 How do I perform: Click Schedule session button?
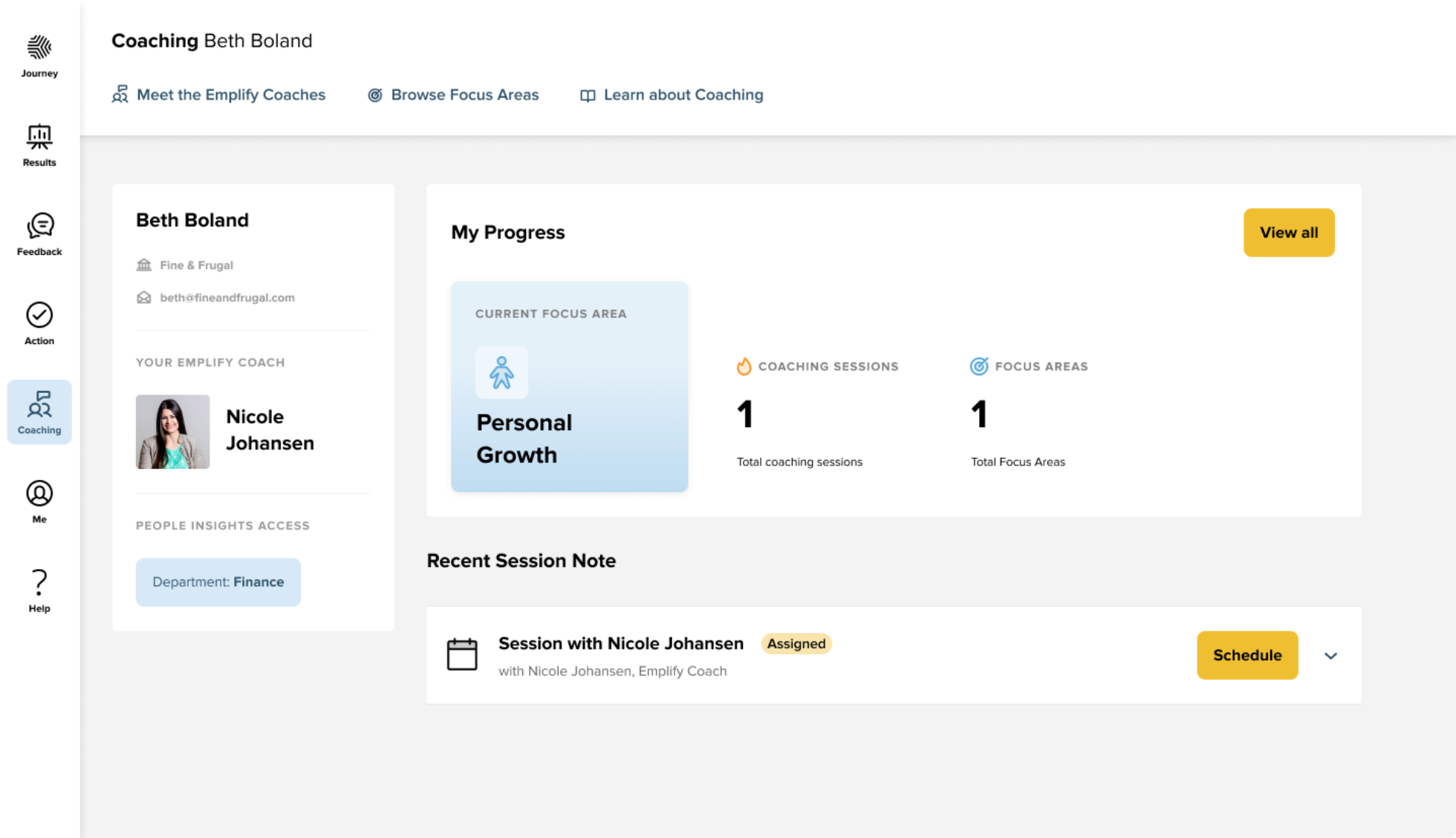[1247, 655]
